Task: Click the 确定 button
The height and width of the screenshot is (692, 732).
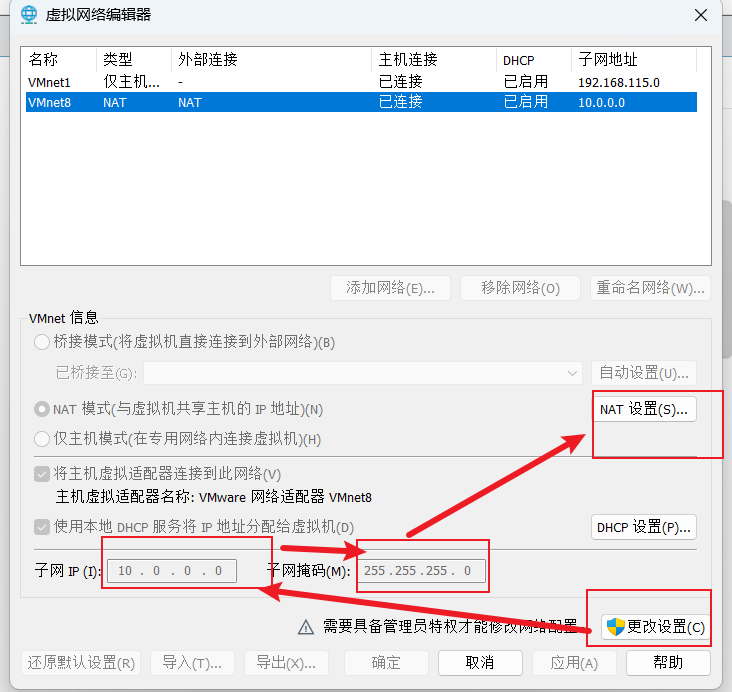Action: coord(386,663)
